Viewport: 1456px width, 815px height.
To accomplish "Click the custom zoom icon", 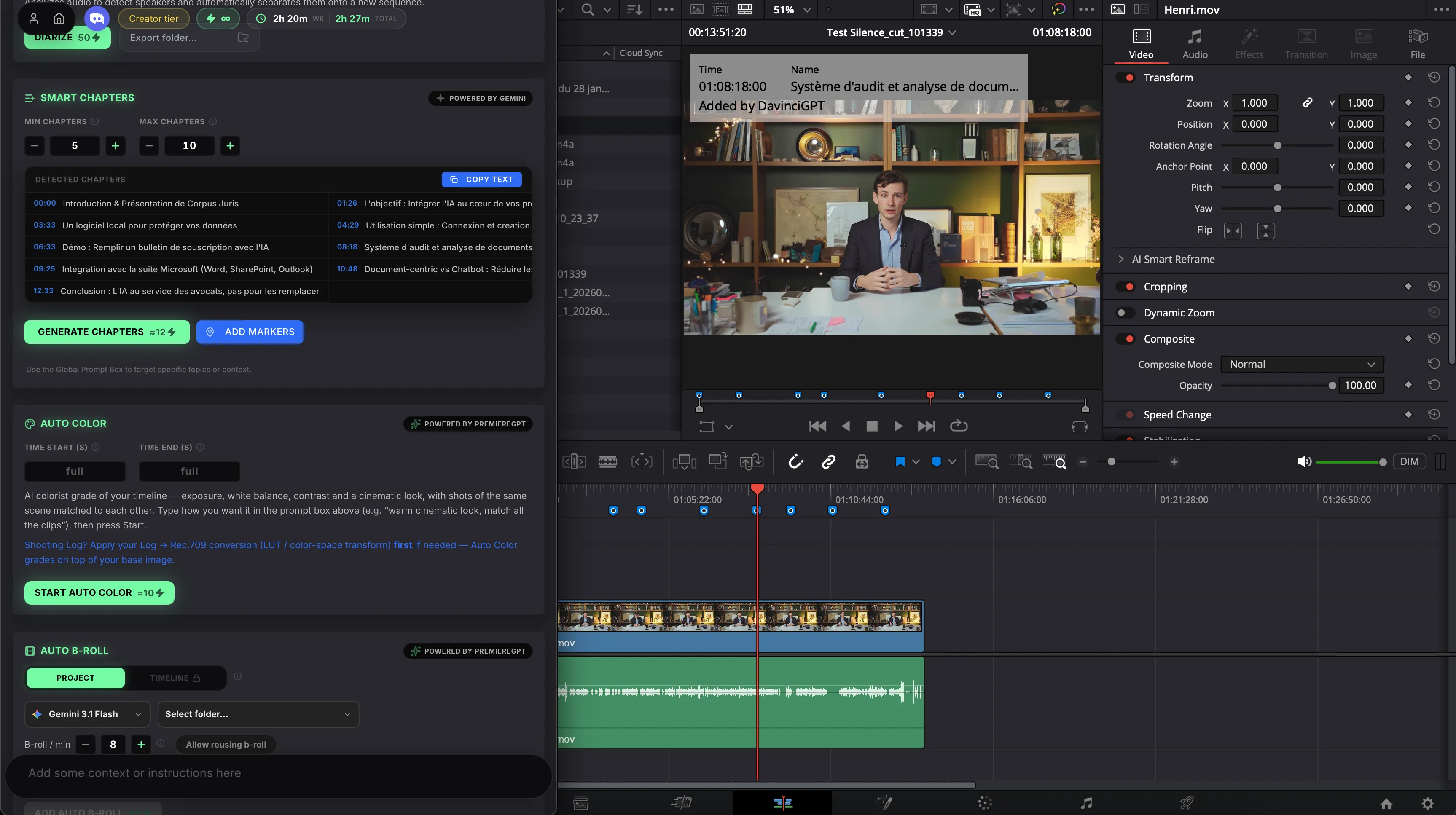I will pos(1055,462).
